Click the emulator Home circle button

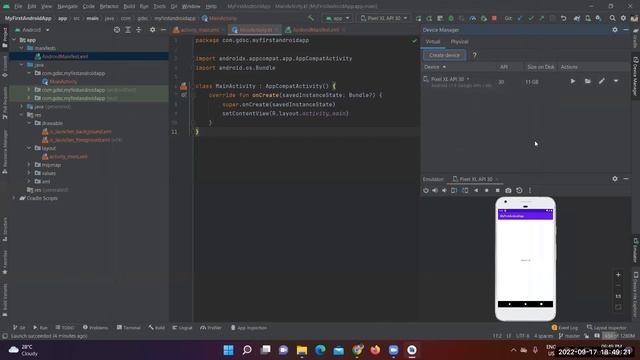coord(487,191)
